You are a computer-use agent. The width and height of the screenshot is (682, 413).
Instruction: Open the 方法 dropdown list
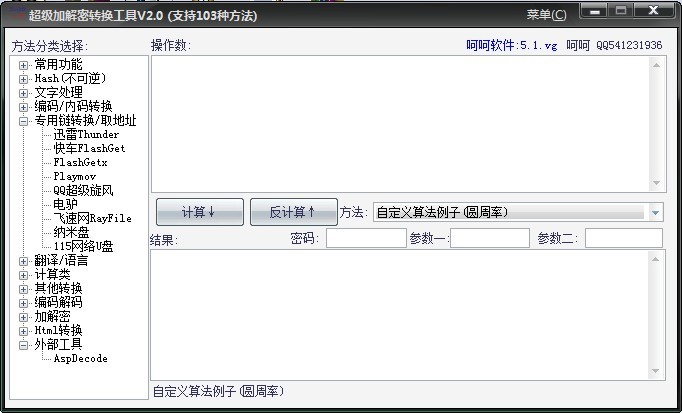pos(655,212)
